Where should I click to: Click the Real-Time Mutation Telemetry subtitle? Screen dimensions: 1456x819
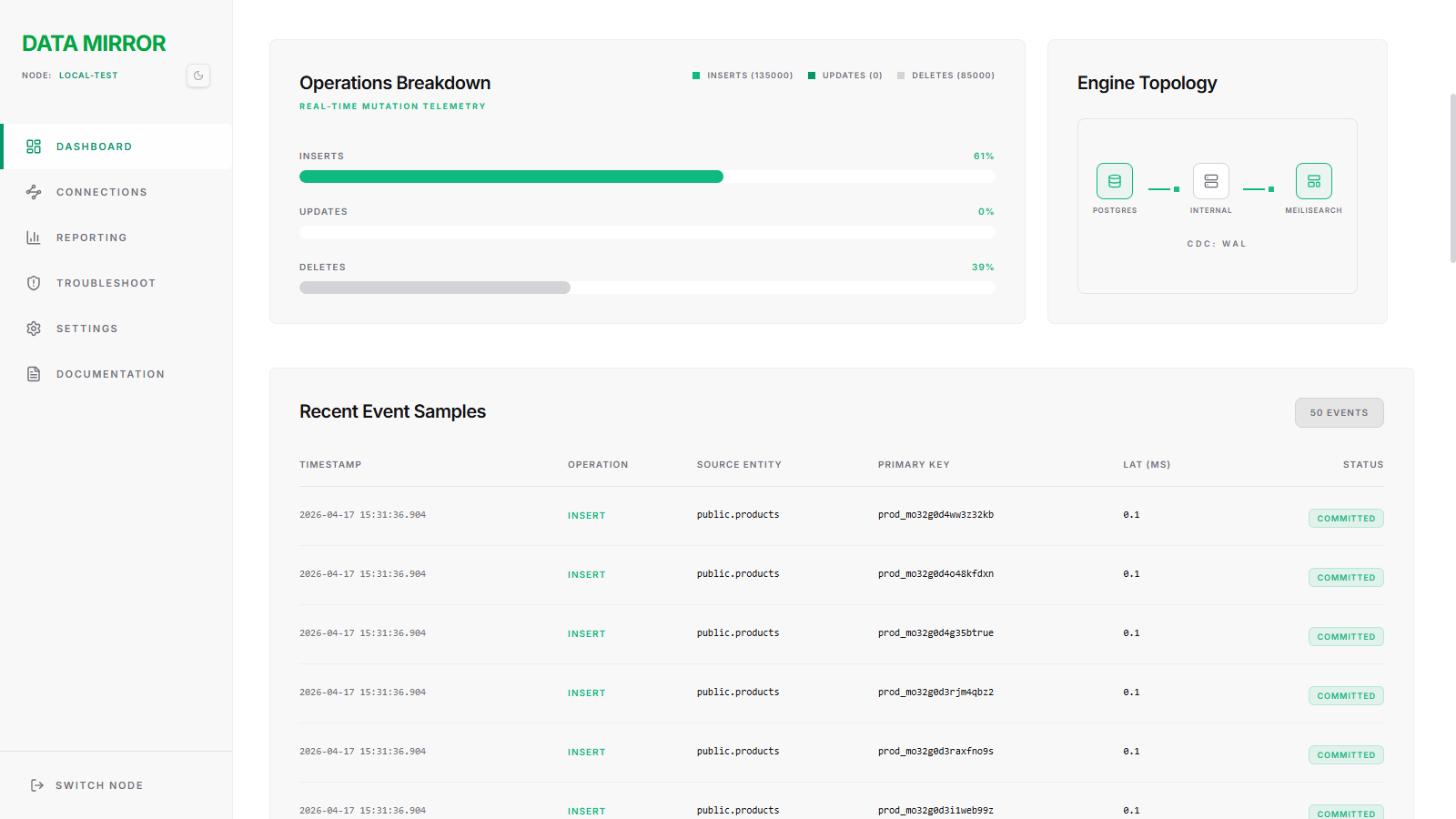pyautogui.click(x=392, y=106)
